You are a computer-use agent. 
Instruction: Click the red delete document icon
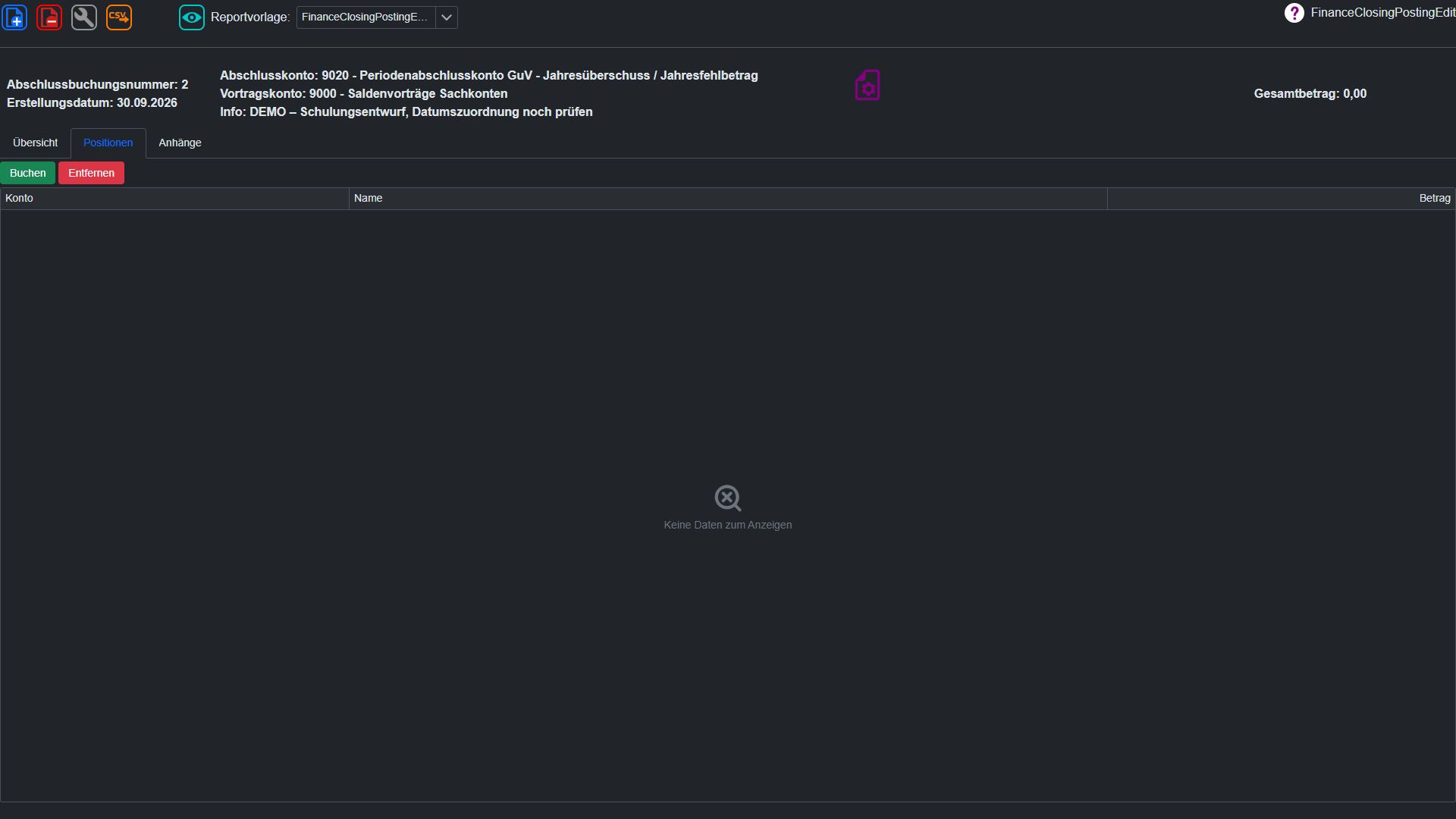point(49,17)
